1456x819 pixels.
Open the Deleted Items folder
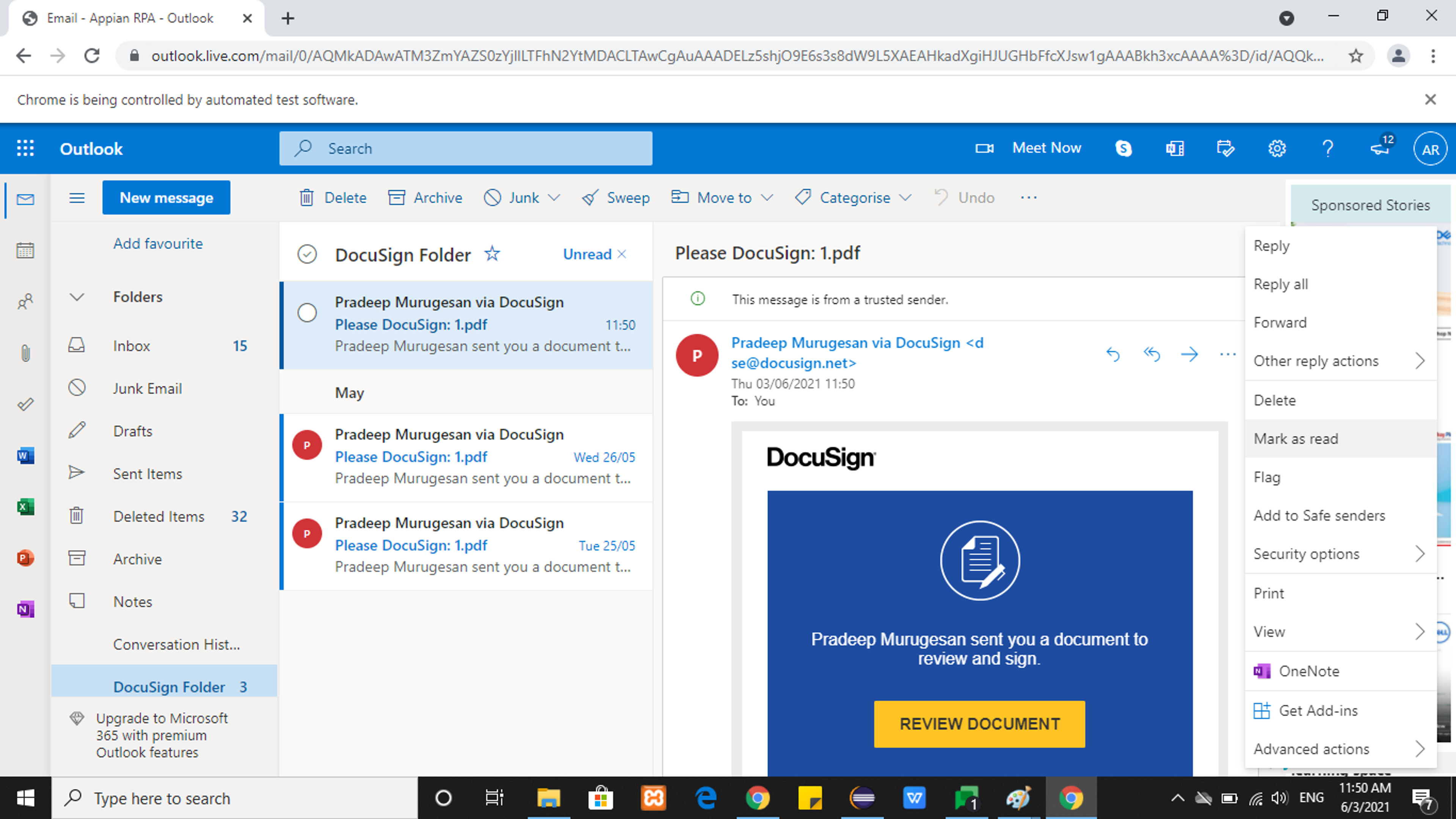click(164, 516)
